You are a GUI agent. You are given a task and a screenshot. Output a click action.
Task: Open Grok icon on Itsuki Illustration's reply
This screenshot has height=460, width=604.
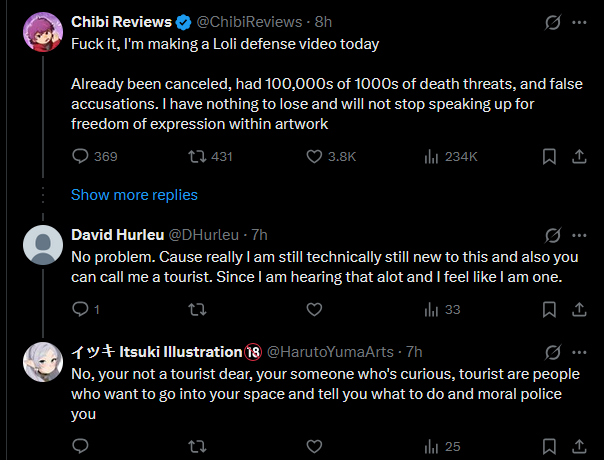(553, 353)
